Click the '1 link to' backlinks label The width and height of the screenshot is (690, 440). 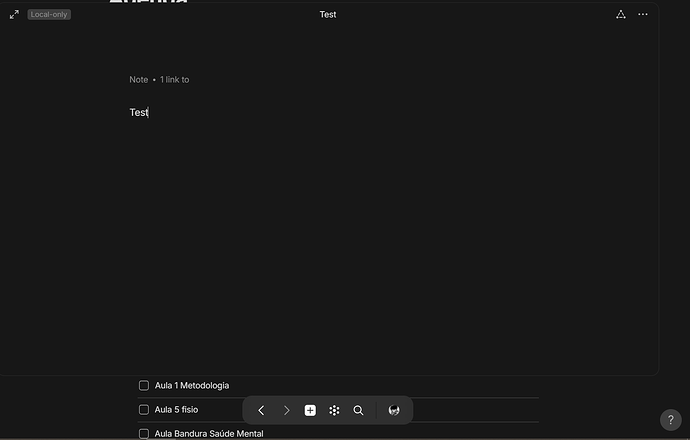174,80
